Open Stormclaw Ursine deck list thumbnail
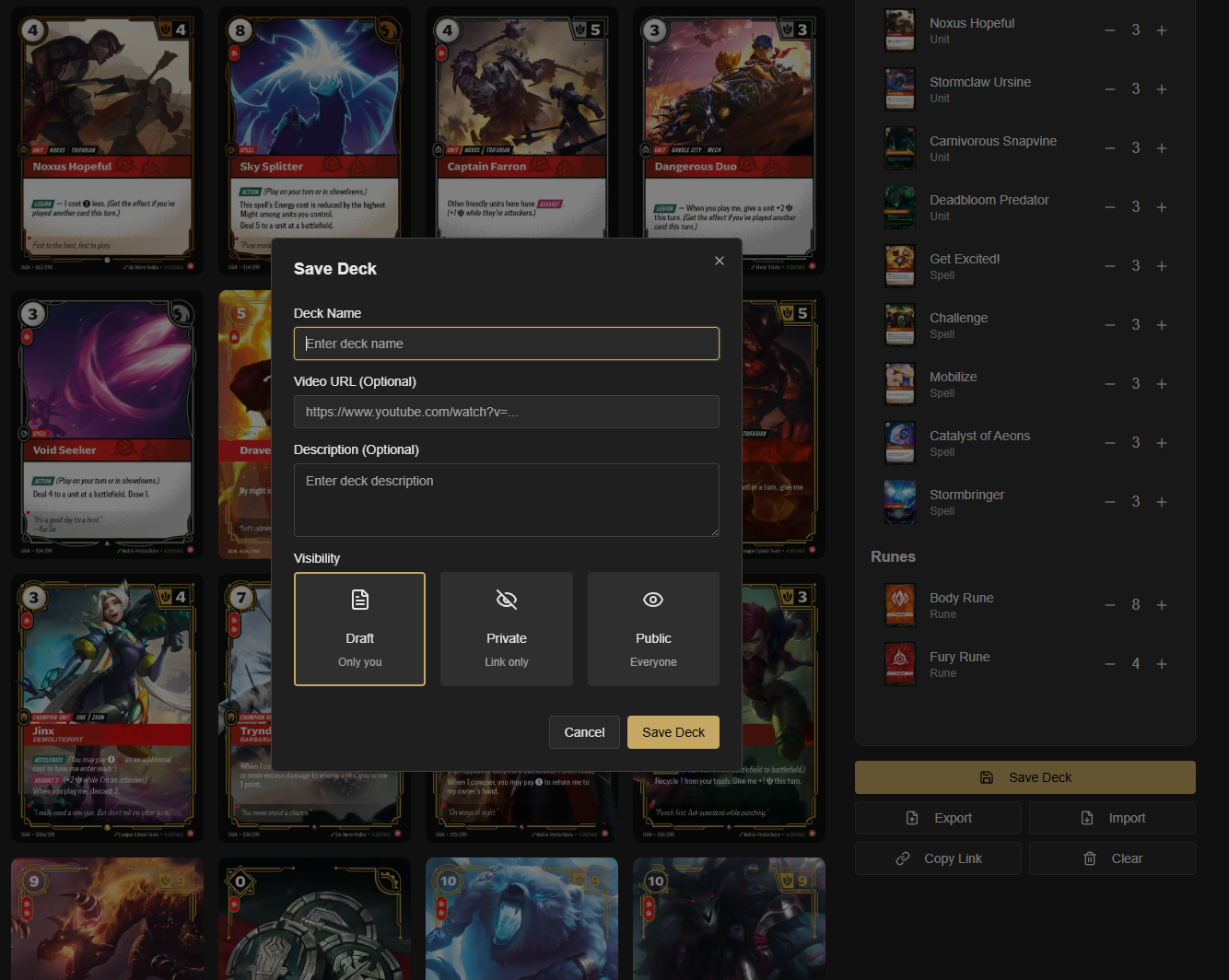The height and width of the screenshot is (980, 1229). (x=900, y=89)
